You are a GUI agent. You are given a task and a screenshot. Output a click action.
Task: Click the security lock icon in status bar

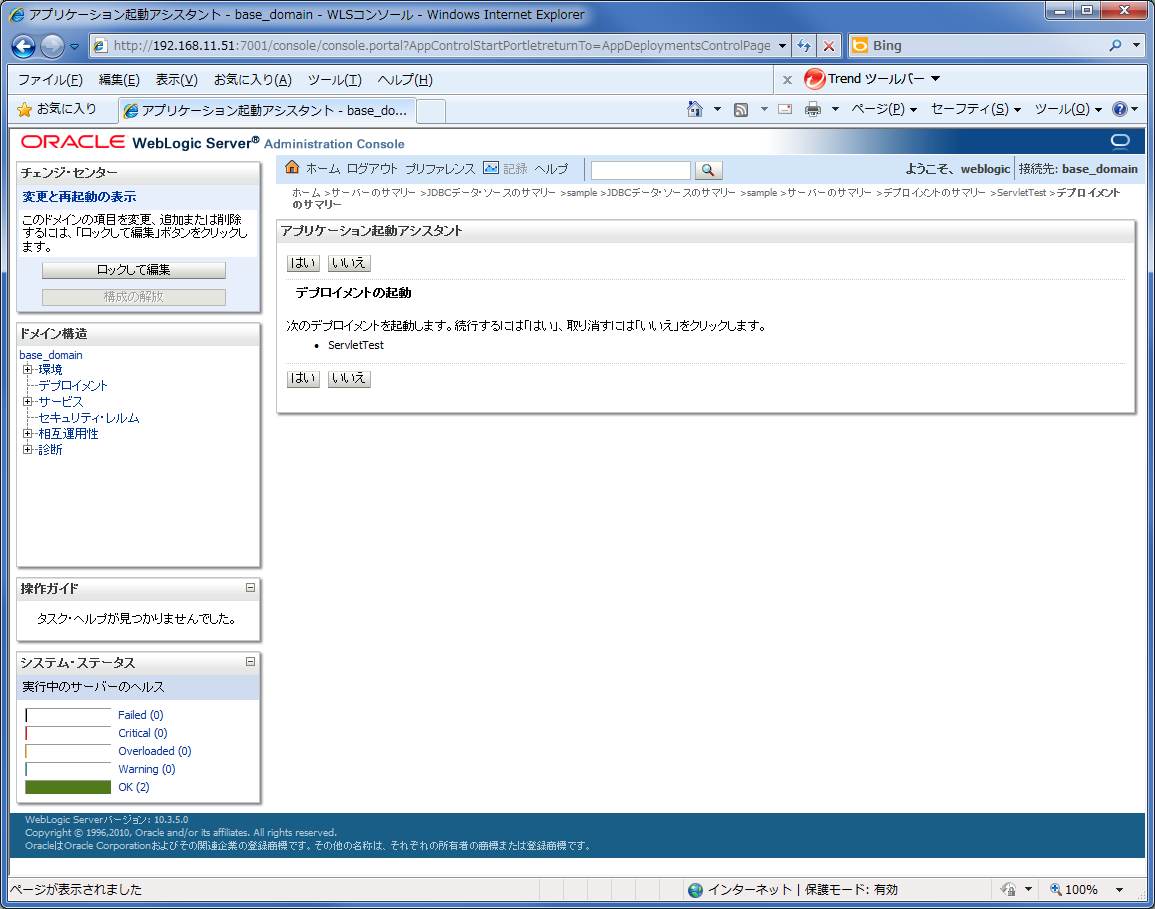(x=1008, y=889)
